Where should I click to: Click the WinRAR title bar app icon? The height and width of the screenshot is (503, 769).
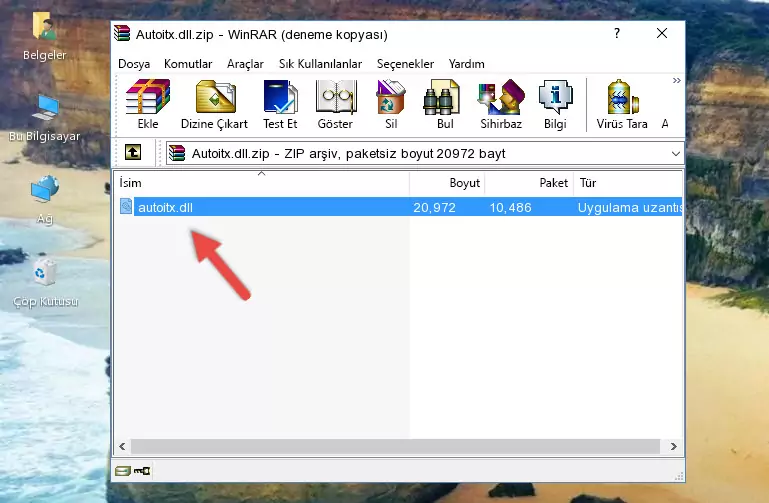[122, 33]
